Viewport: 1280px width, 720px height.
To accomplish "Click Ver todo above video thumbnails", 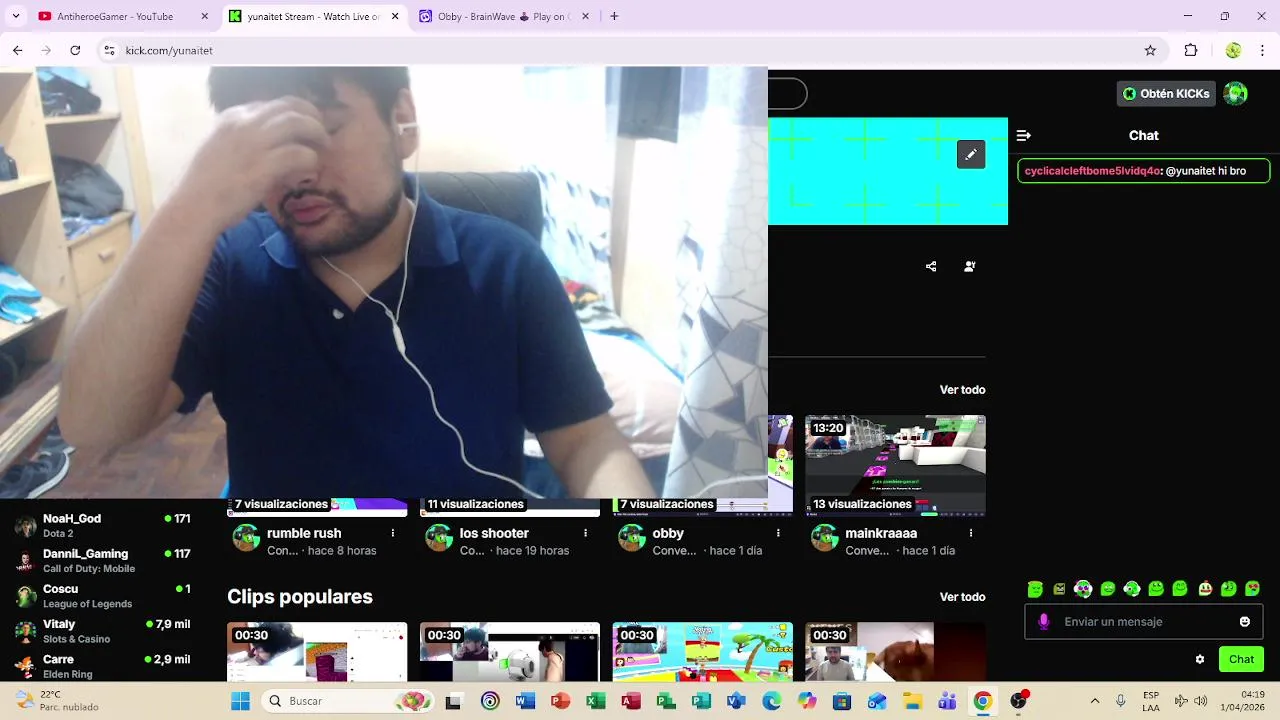I will 962,389.
